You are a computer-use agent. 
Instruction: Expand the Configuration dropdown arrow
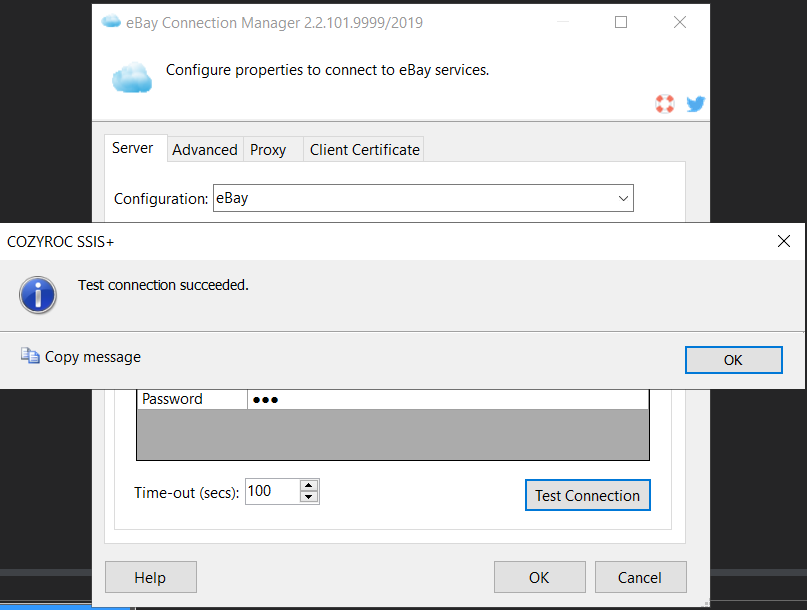tap(623, 198)
